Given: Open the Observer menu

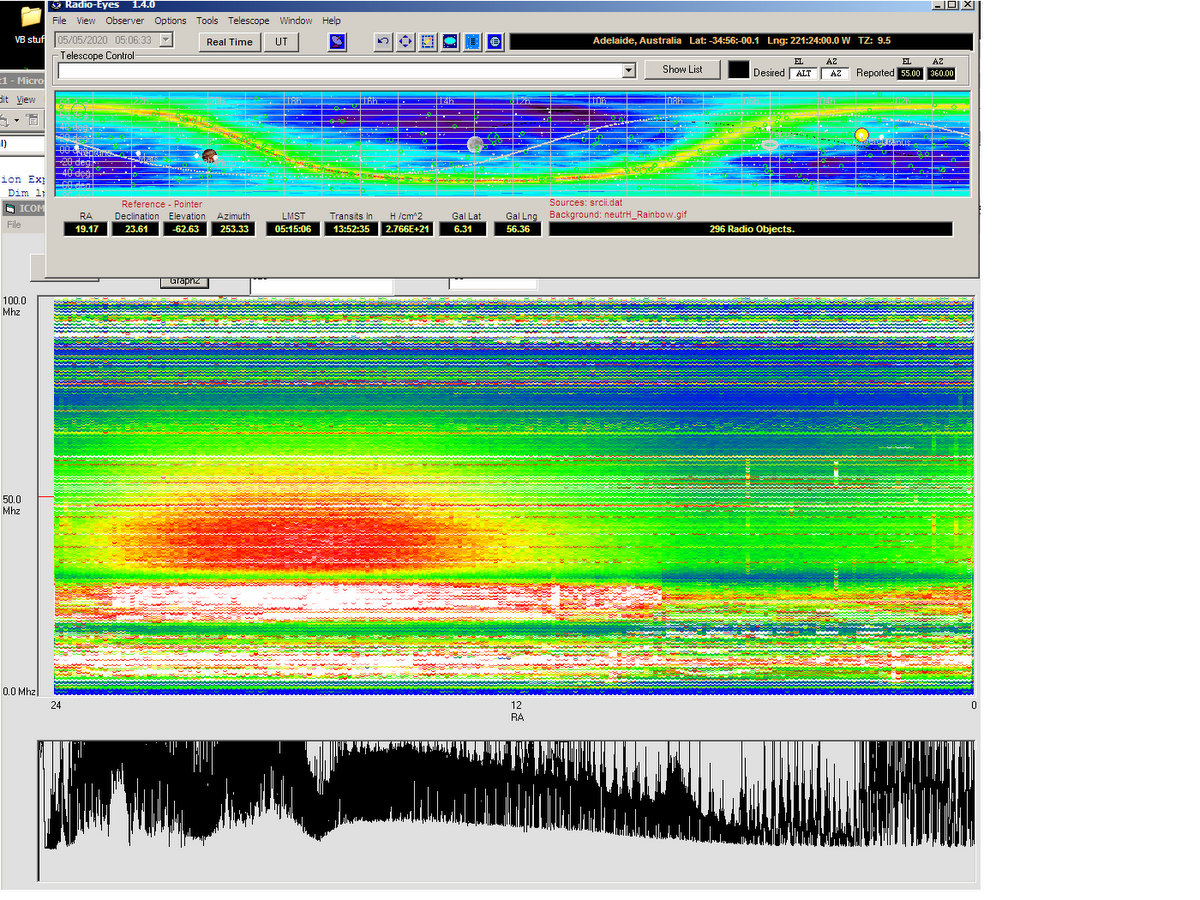Looking at the screenshot, I should pos(125,20).
